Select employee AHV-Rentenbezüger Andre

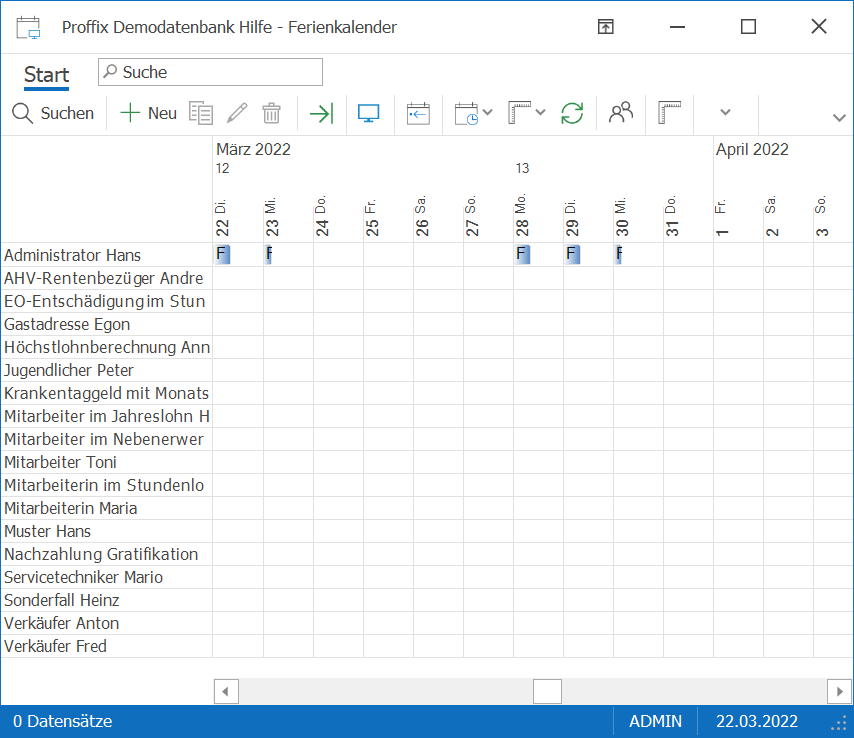pos(106,278)
